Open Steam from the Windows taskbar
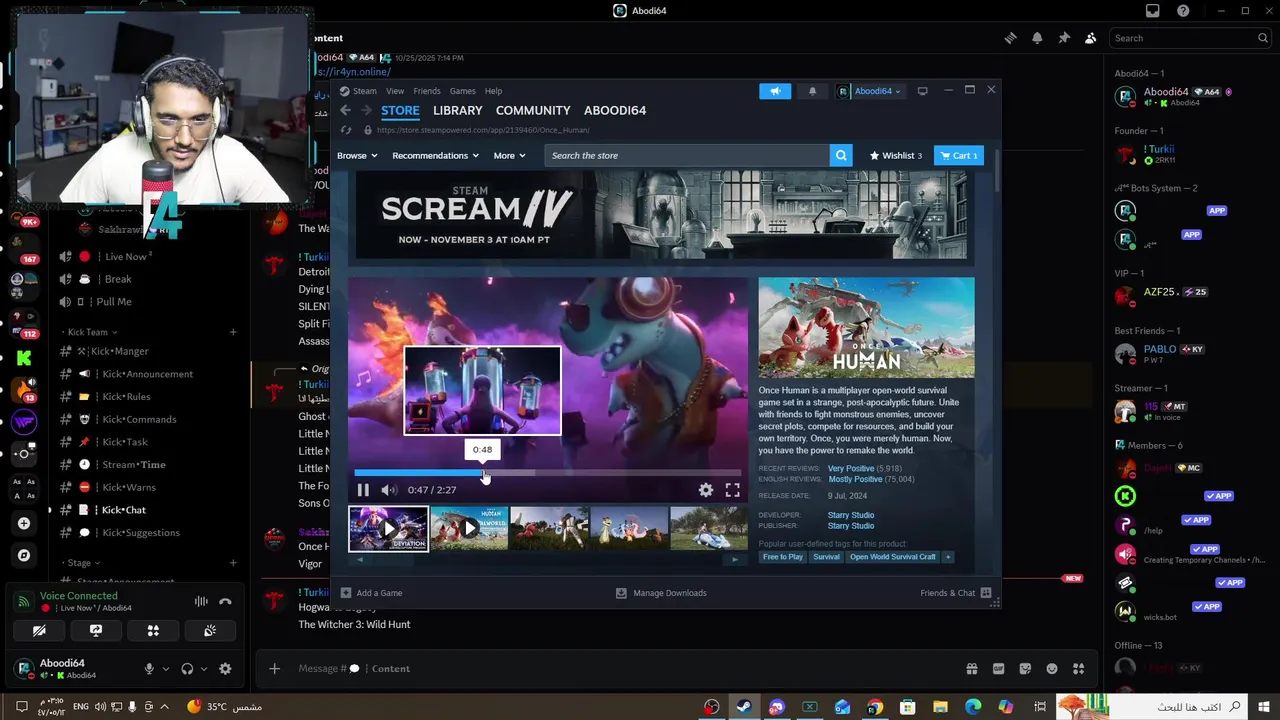 (744, 707)
